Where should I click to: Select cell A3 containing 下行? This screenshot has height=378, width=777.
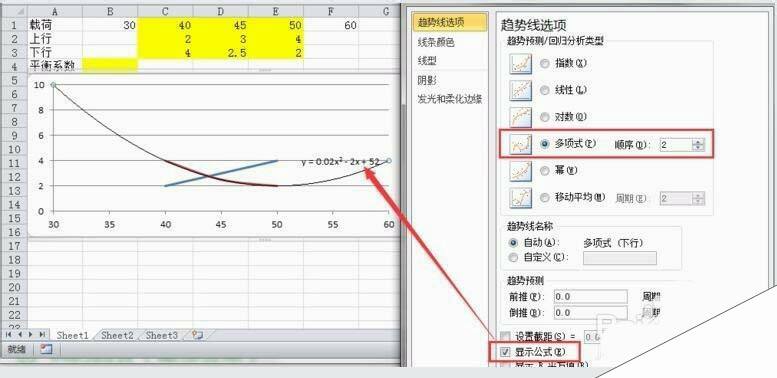click(x=55, y=52)
